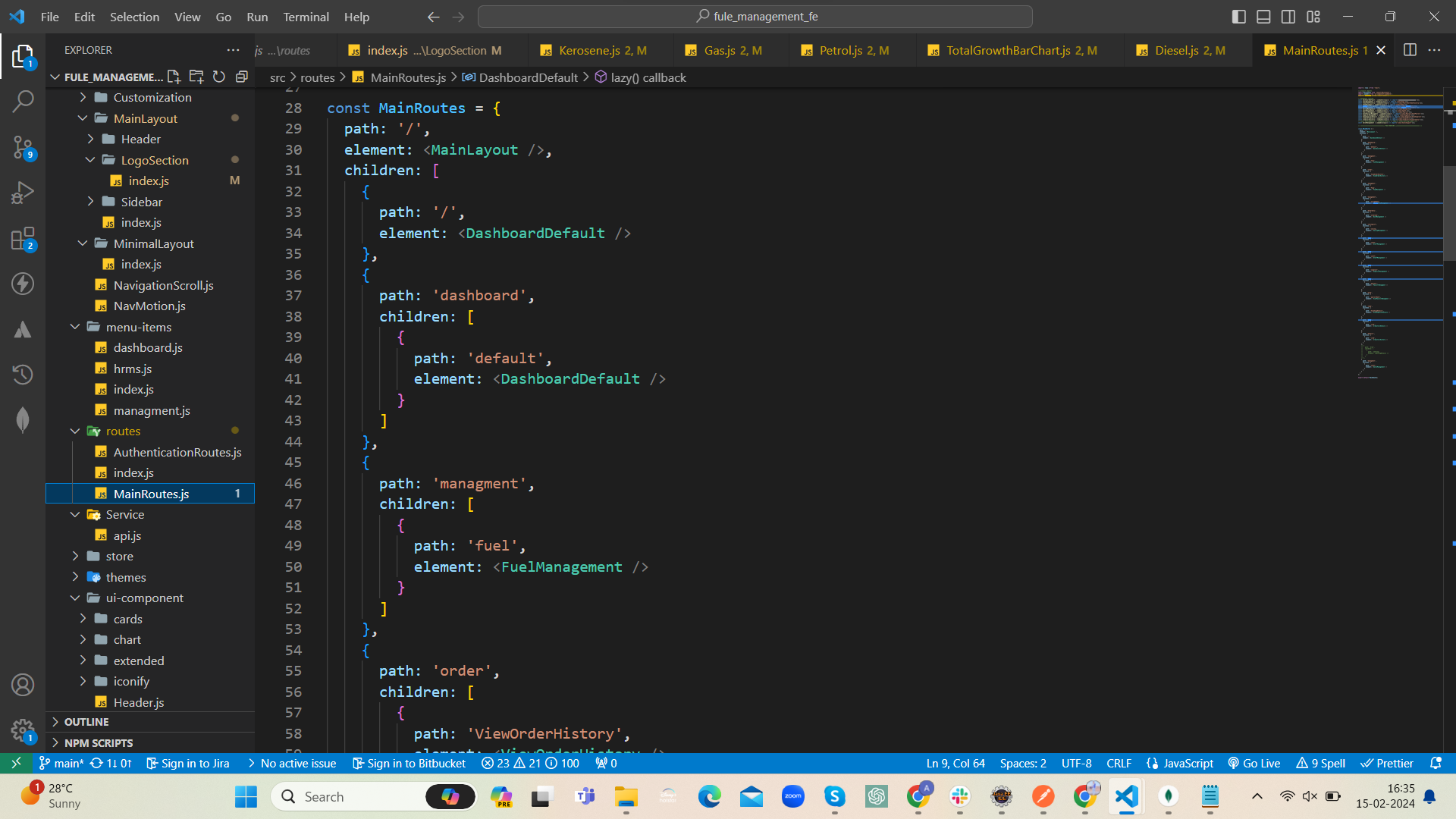
Task: Click New File icon in Explorer header
Action: pos(174,77)
